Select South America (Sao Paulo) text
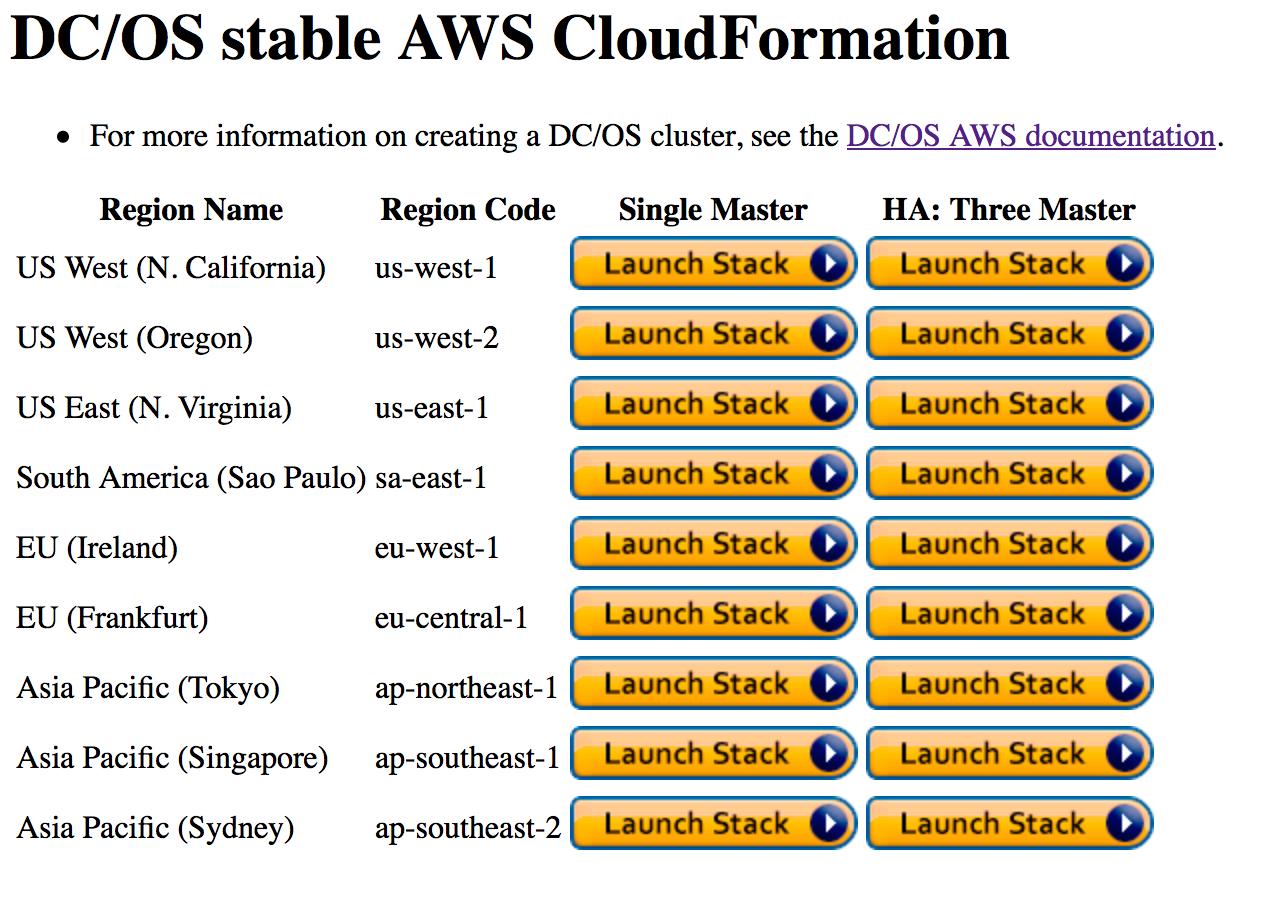The height and width of the screenshot is (906, 1266). click(192, 478)
